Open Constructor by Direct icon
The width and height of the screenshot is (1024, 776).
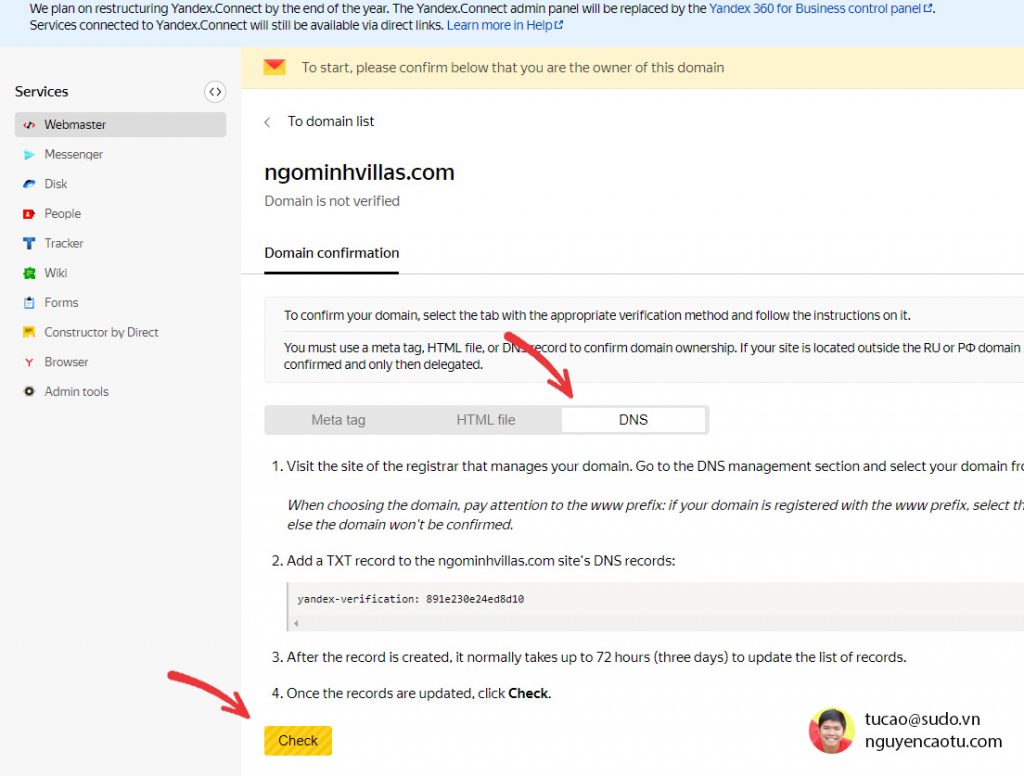[x=29, y=332]
